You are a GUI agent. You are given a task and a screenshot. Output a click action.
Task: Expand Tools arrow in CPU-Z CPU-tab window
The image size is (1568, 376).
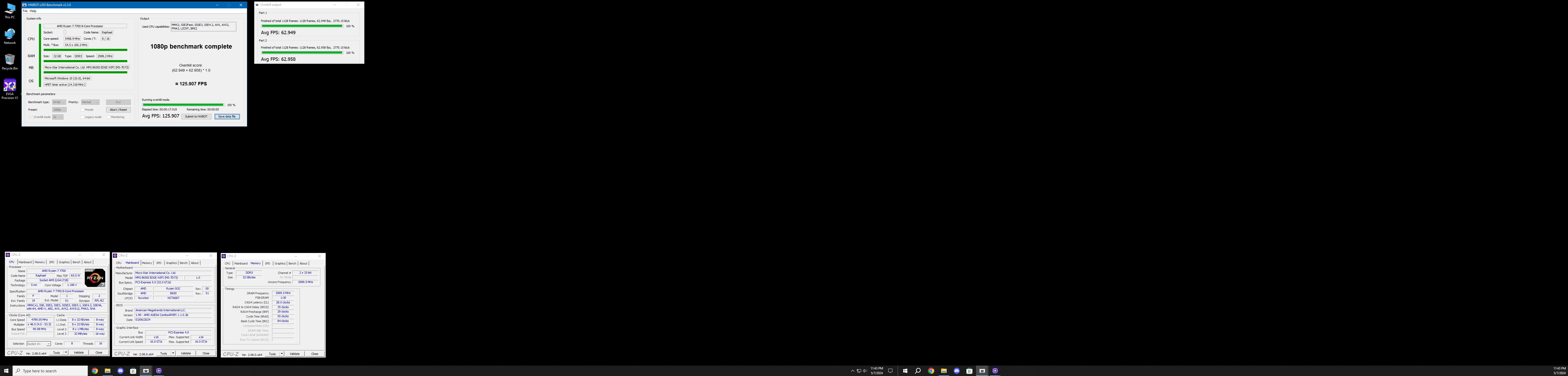tap(66, 353)
